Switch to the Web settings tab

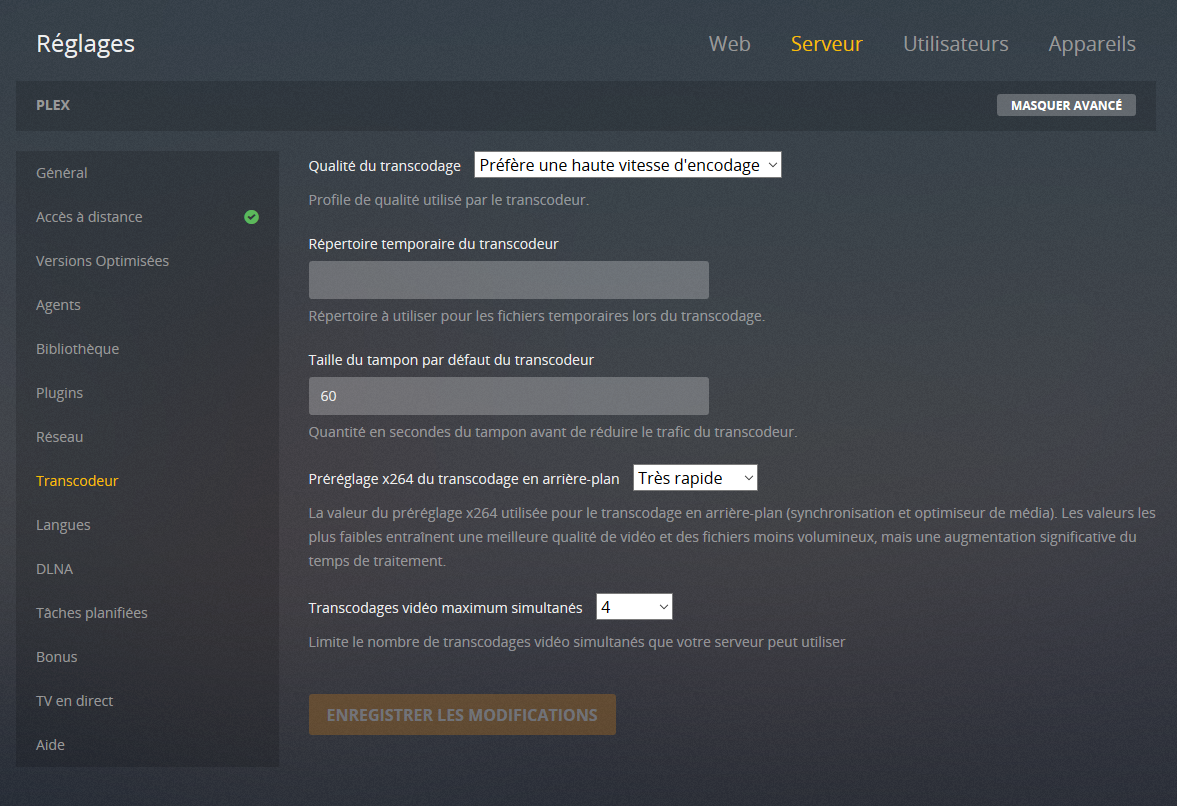coord(729,44)
